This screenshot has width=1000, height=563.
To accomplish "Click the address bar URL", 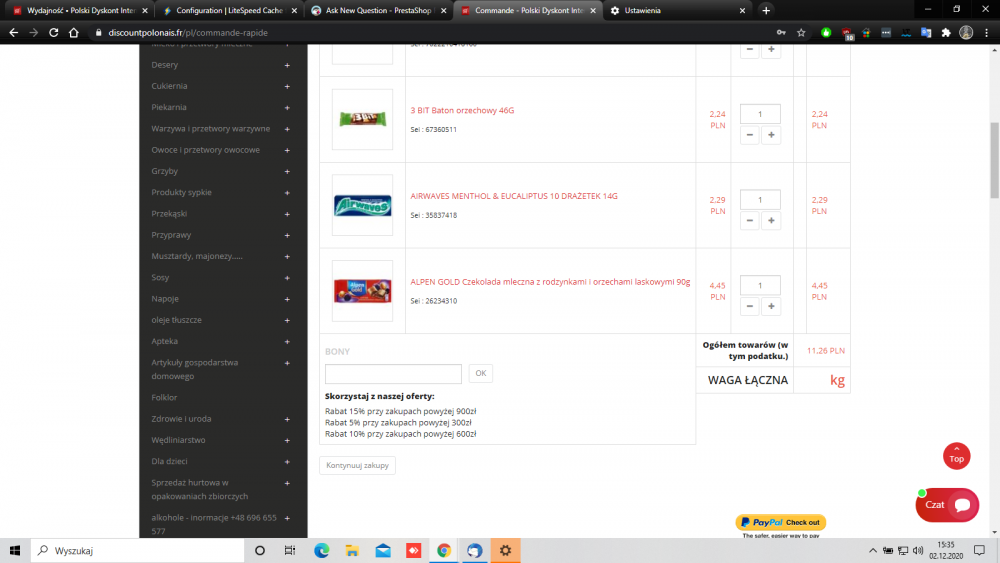I will point(188,33).
